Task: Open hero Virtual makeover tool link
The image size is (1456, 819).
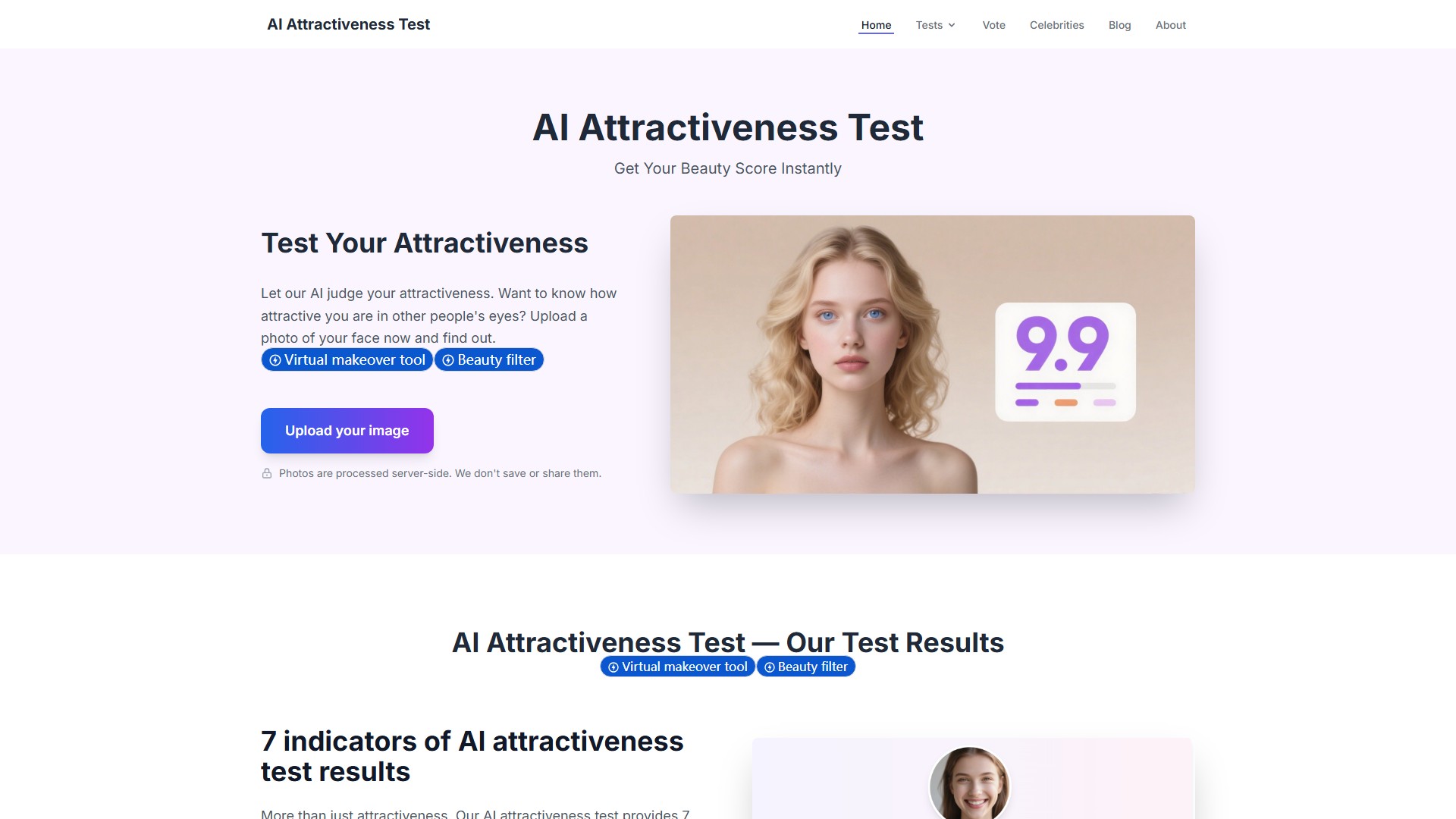Action: 347,360
